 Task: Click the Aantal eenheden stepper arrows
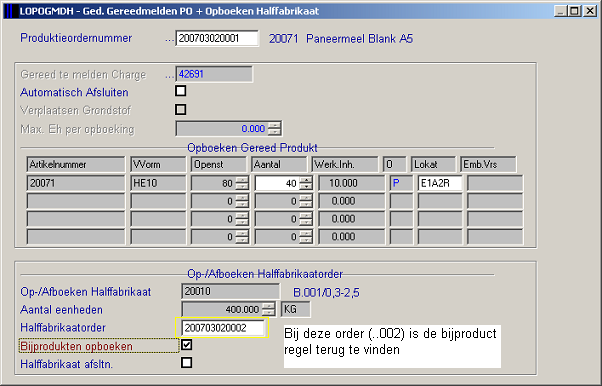269,309
